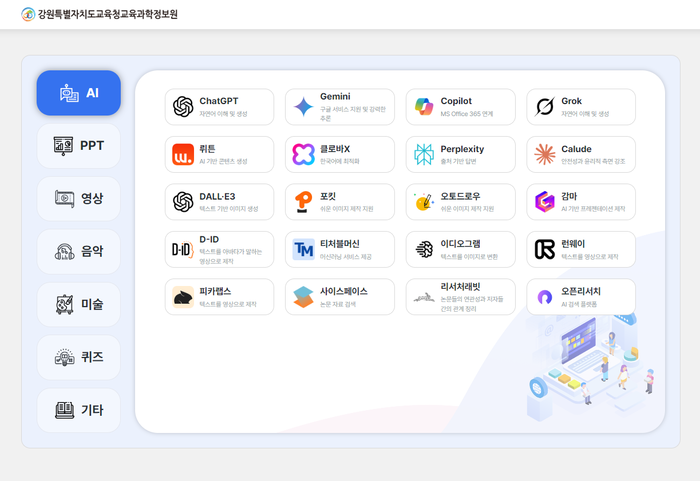Click the 감마 purple G icon
This screenshot has height=481, width=700.
pyautogui.click(x=545, y=202)
